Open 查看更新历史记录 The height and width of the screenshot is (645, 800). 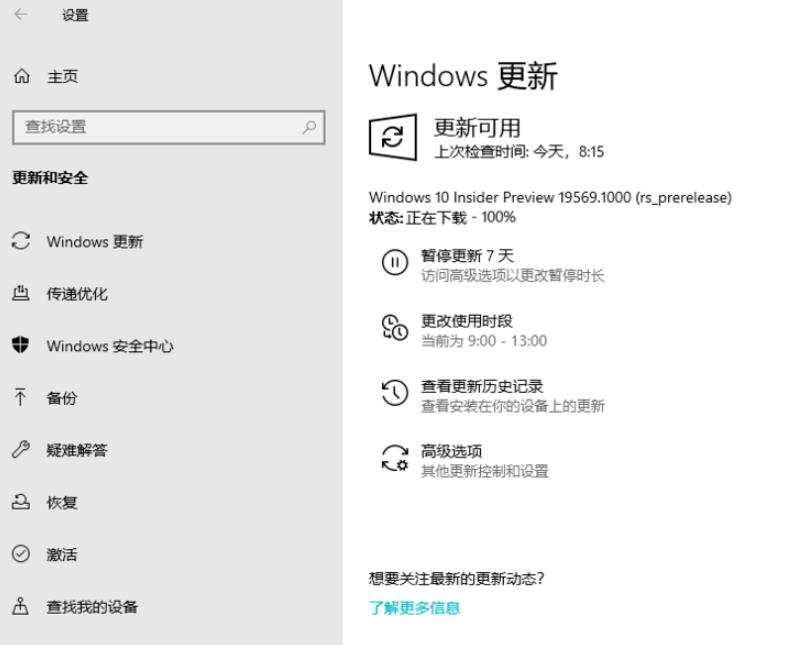point(482,386)
